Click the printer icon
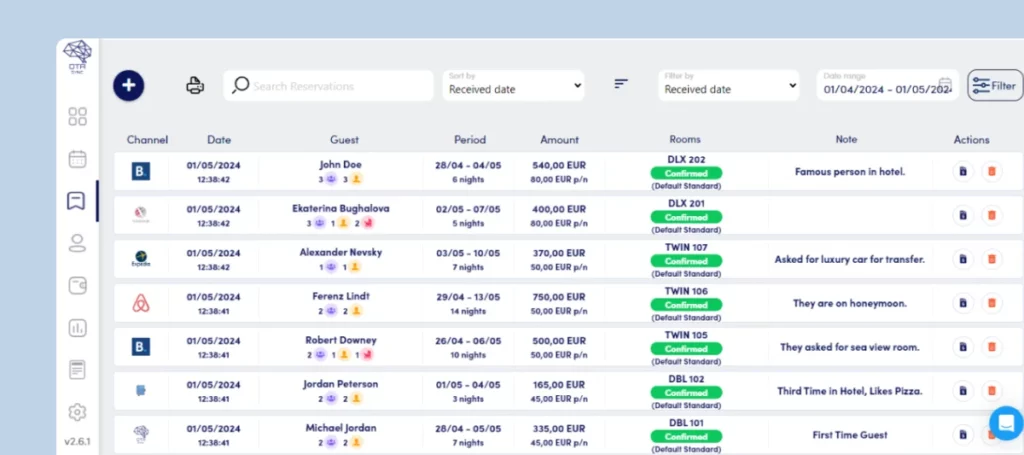Screen dimensions: 1024x455 [195, 86]
